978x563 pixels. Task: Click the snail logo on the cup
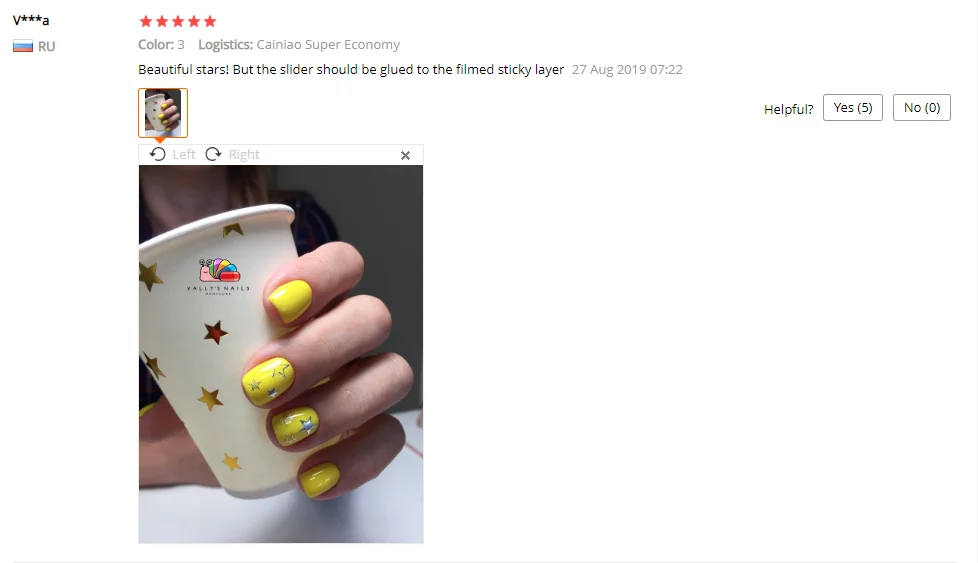[x=220, y=271]
